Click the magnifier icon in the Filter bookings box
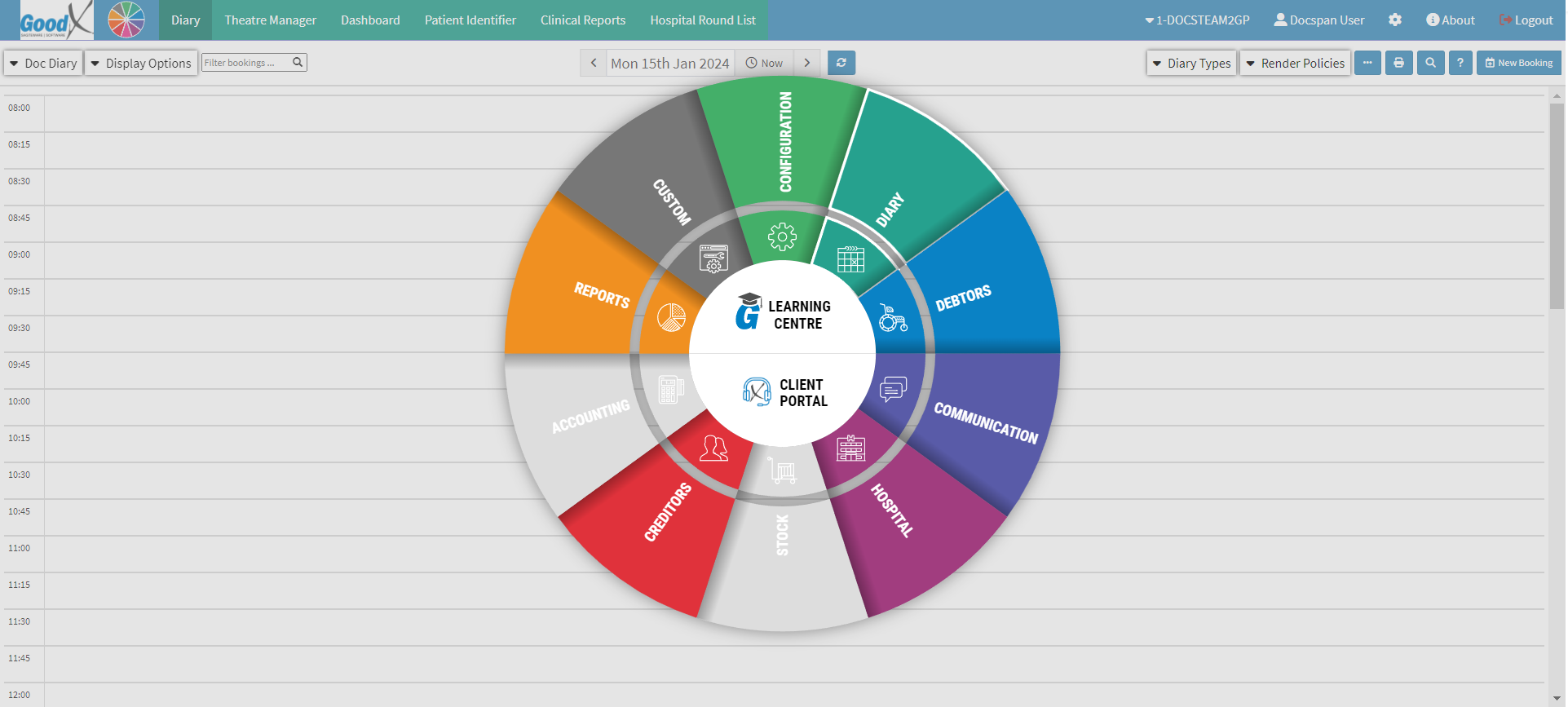This screenshot has width=1568, height=707. (298, 62)
